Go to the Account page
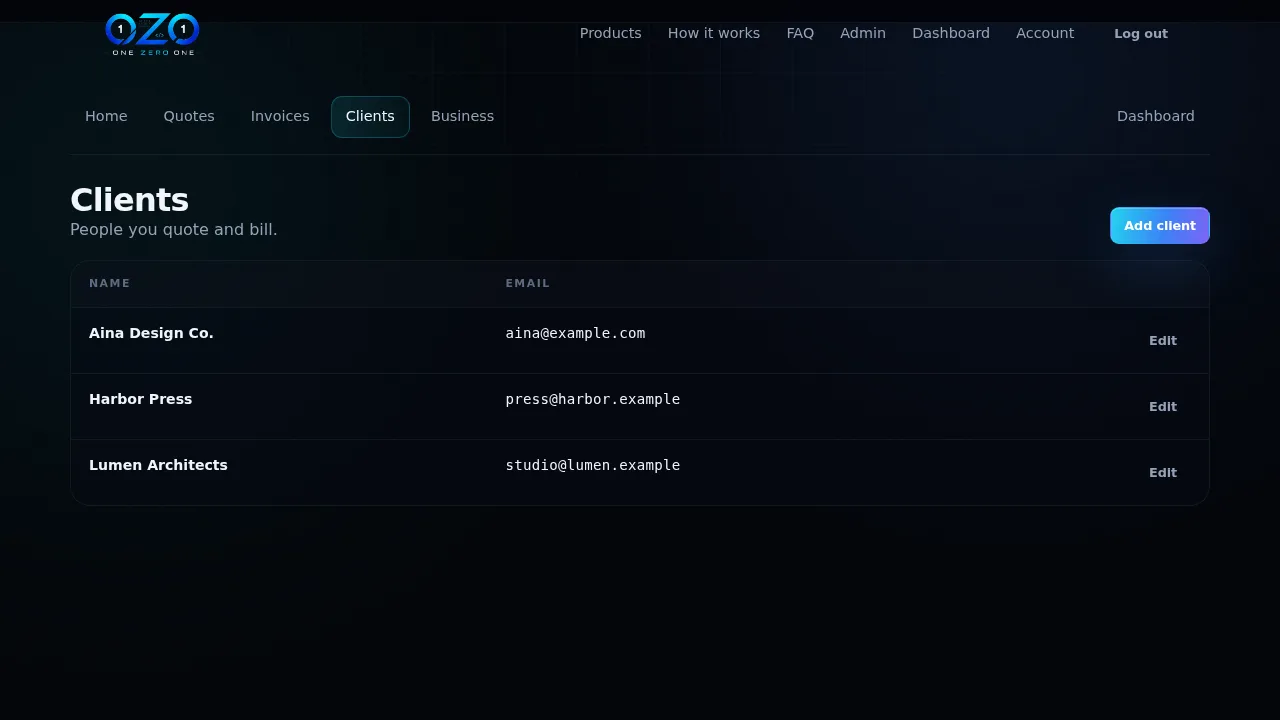The height and width of the screenshot is (720, 1280). point(1045,33)
